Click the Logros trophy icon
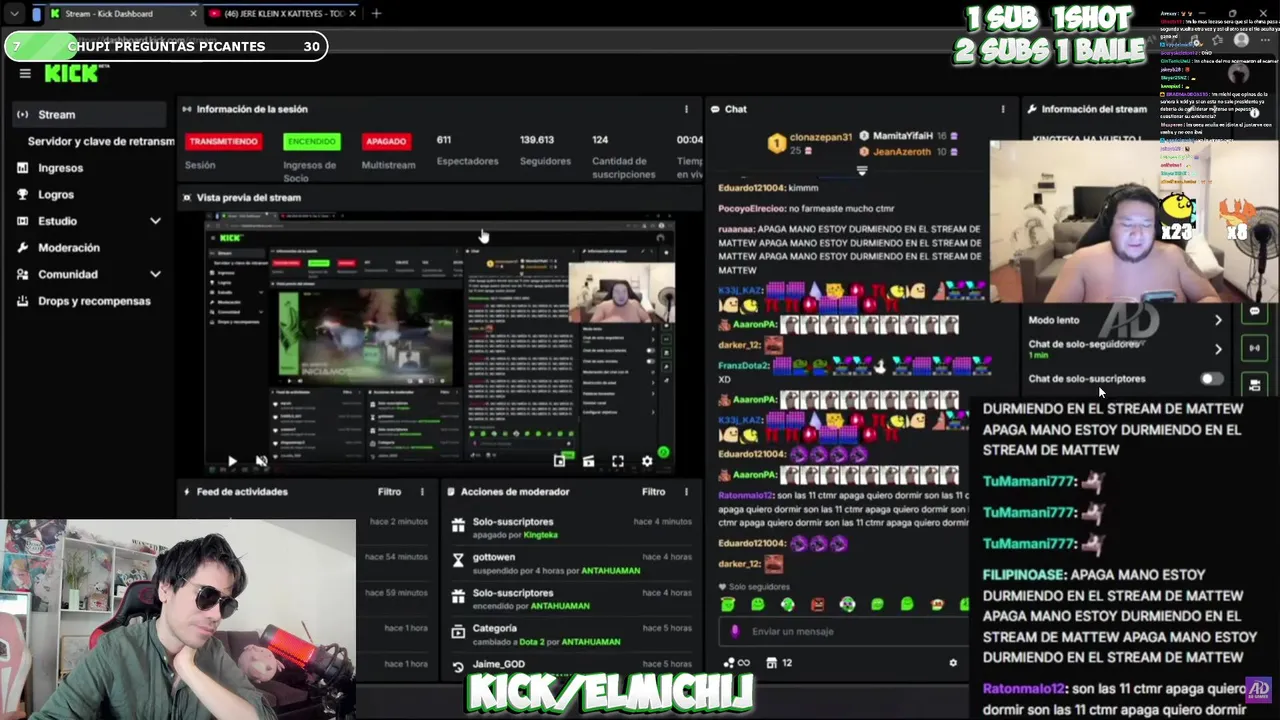The height and width of the screenshot is (720, 1280). [22, 194]
